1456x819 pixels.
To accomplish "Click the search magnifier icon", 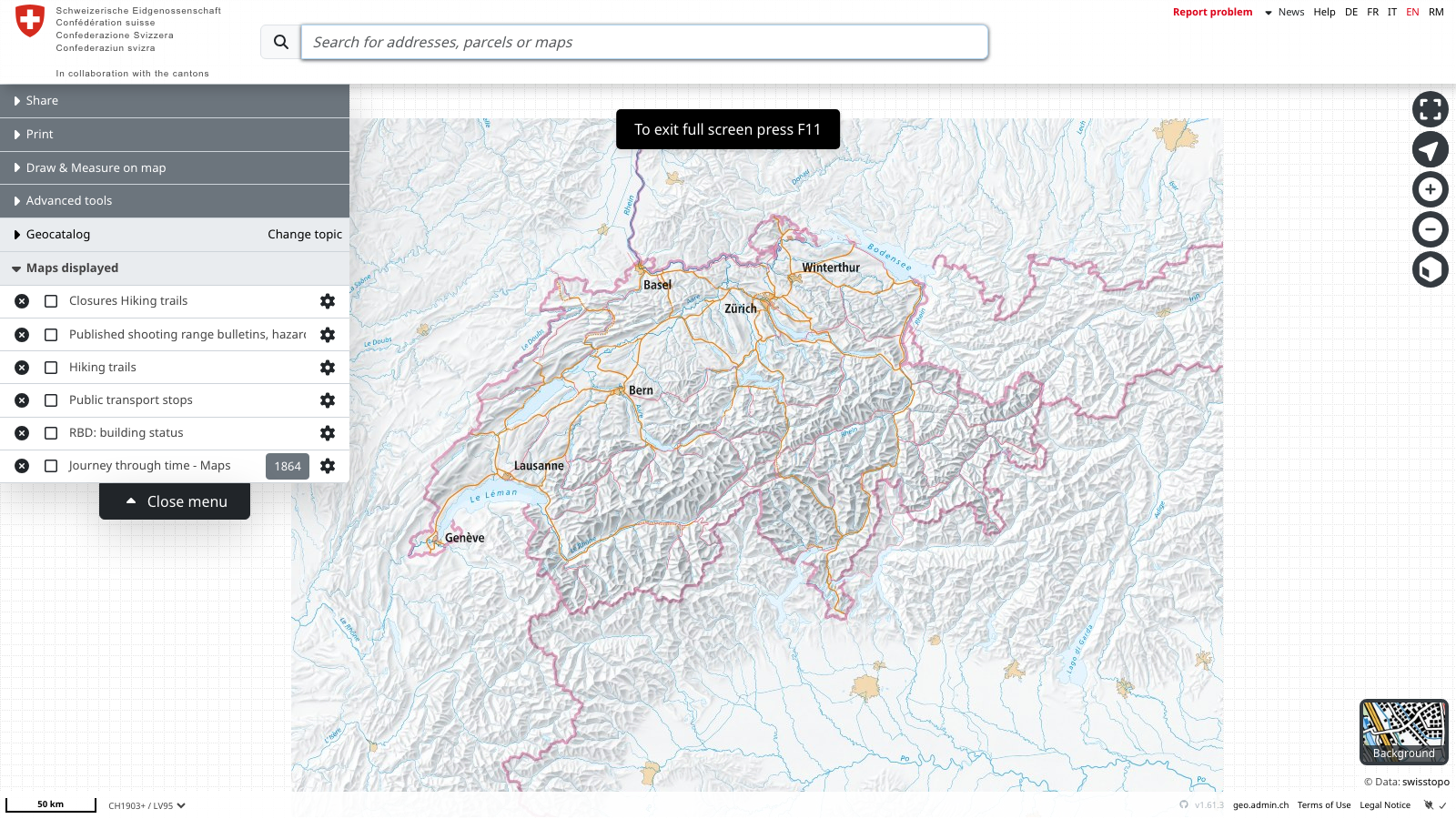I will [279, 42].
